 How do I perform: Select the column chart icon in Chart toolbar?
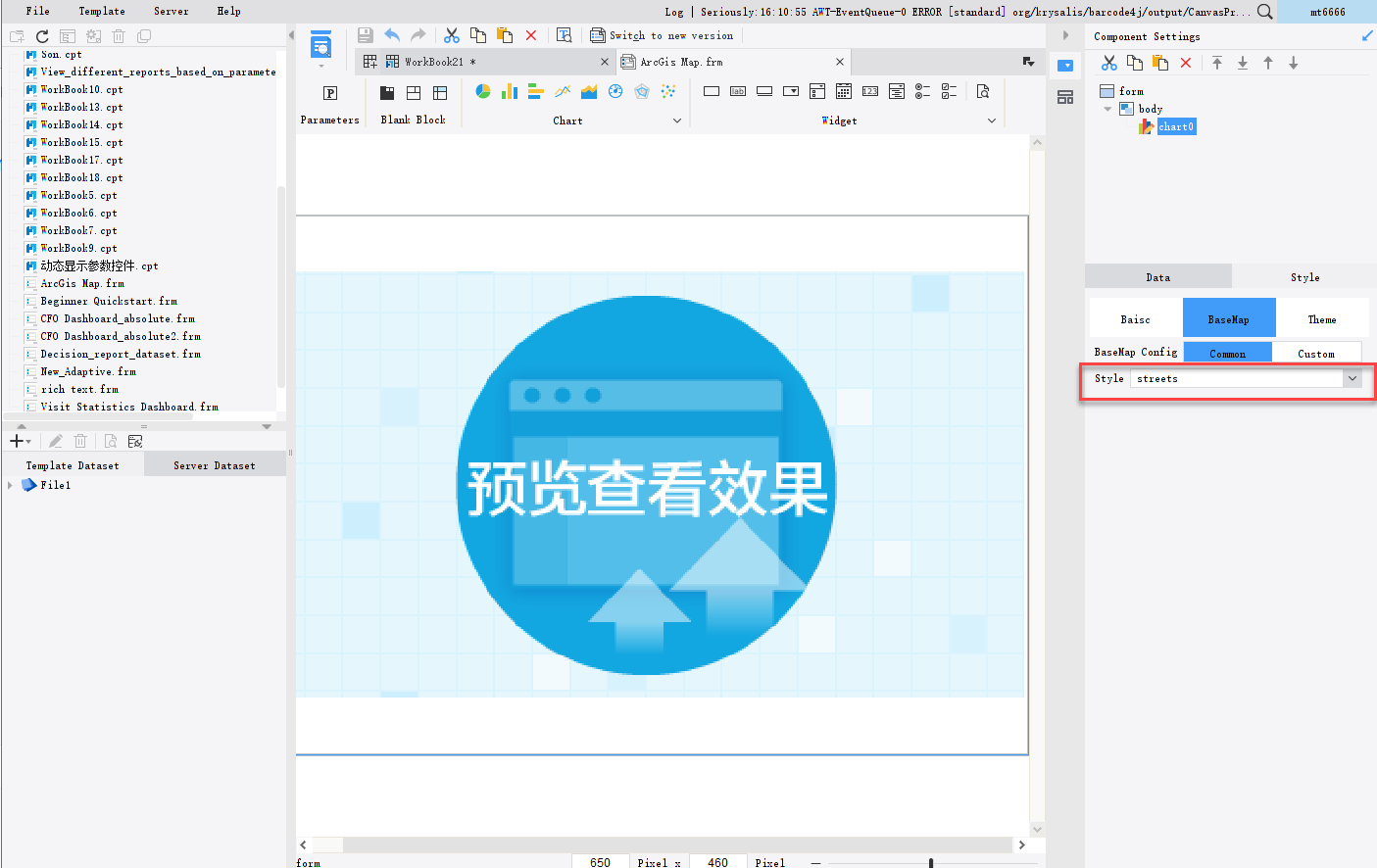508,91
